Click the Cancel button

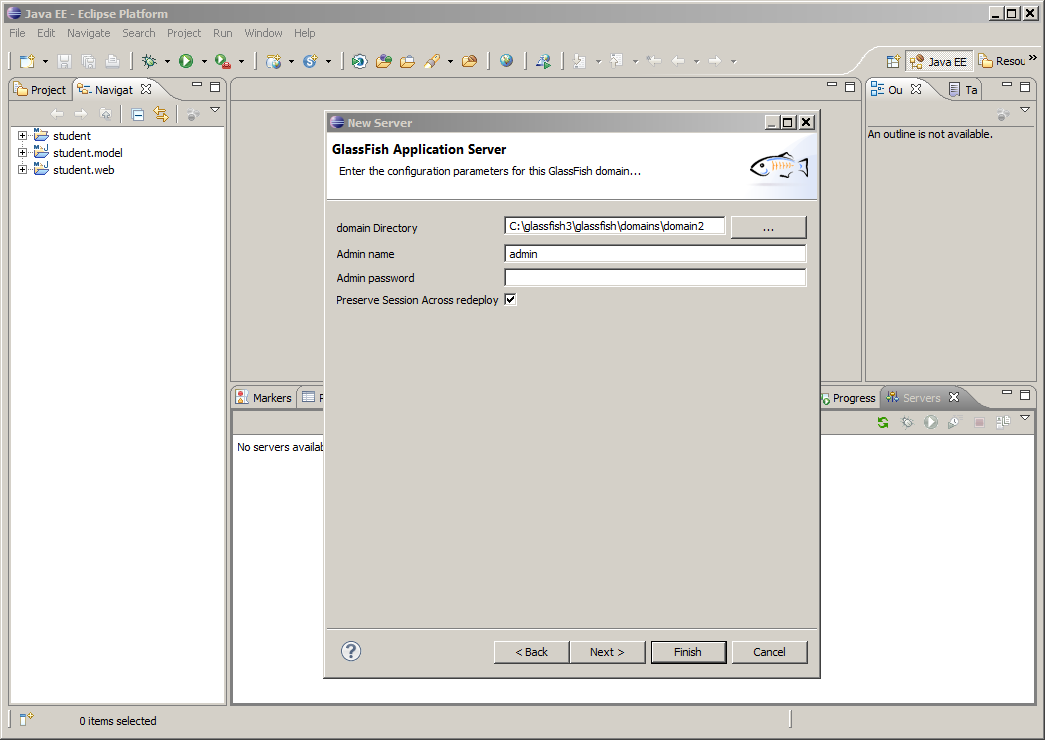pos(769,652)
